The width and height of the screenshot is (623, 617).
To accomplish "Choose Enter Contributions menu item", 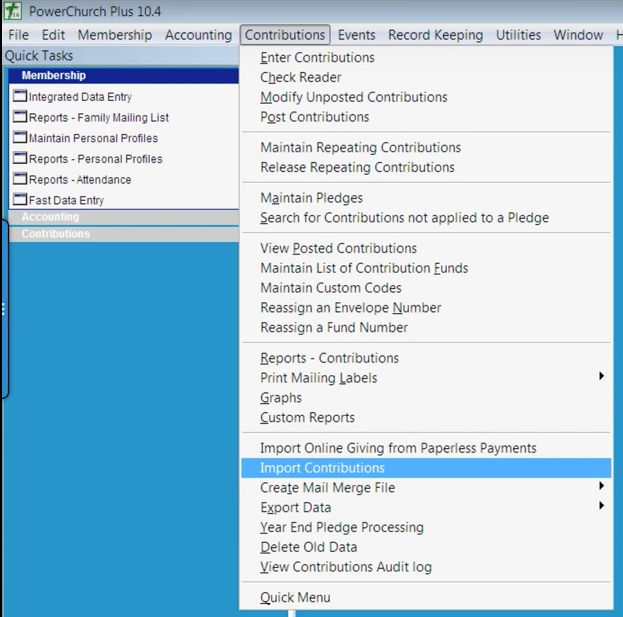I will [317, 58].
